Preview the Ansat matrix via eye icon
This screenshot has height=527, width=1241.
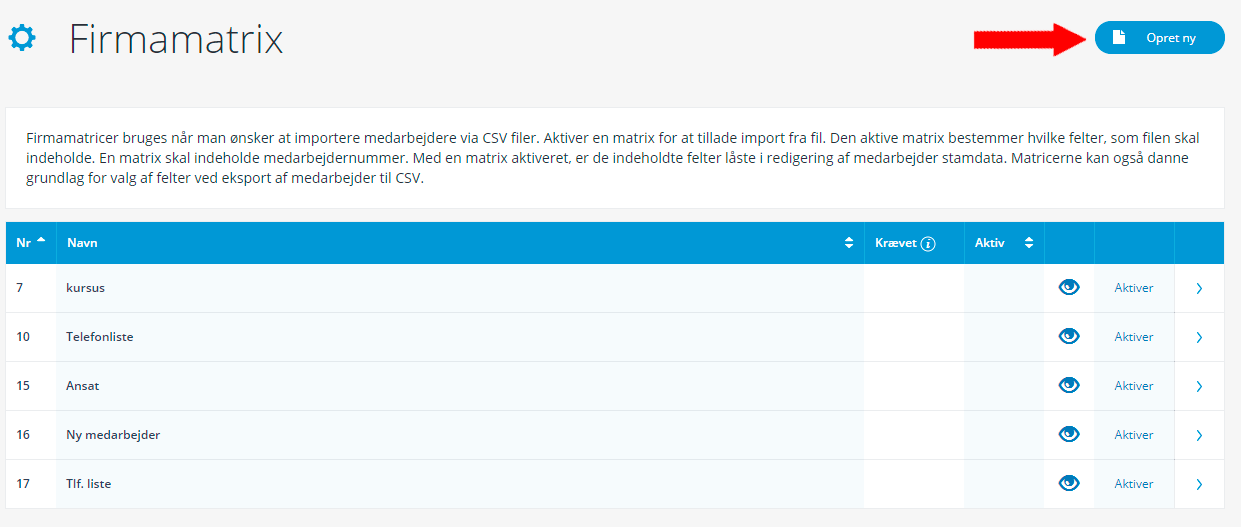click(1069, 386)
